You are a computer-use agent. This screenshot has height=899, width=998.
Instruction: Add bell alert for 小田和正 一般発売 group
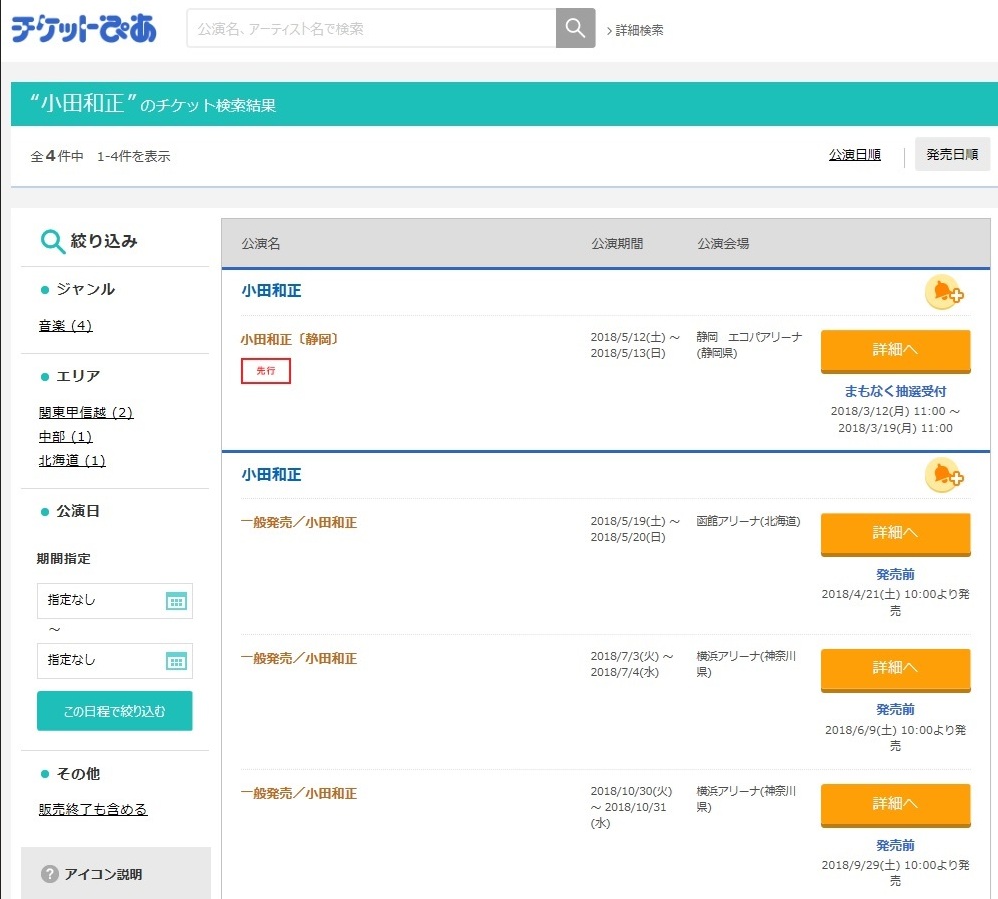(x=945, y=475)
